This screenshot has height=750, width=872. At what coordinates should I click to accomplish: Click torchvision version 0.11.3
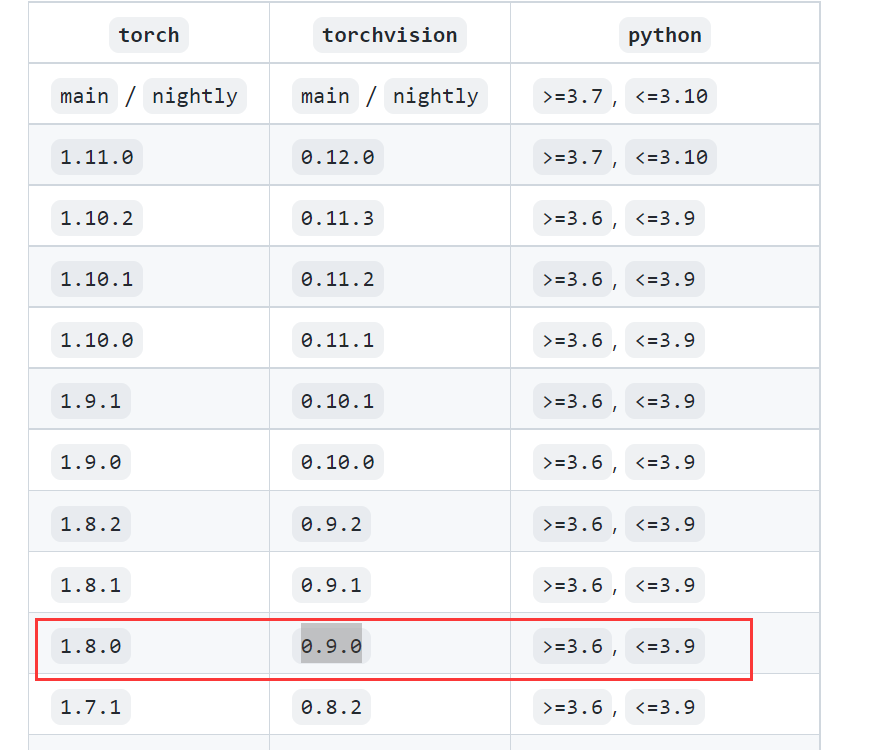[x=337, y=218]
